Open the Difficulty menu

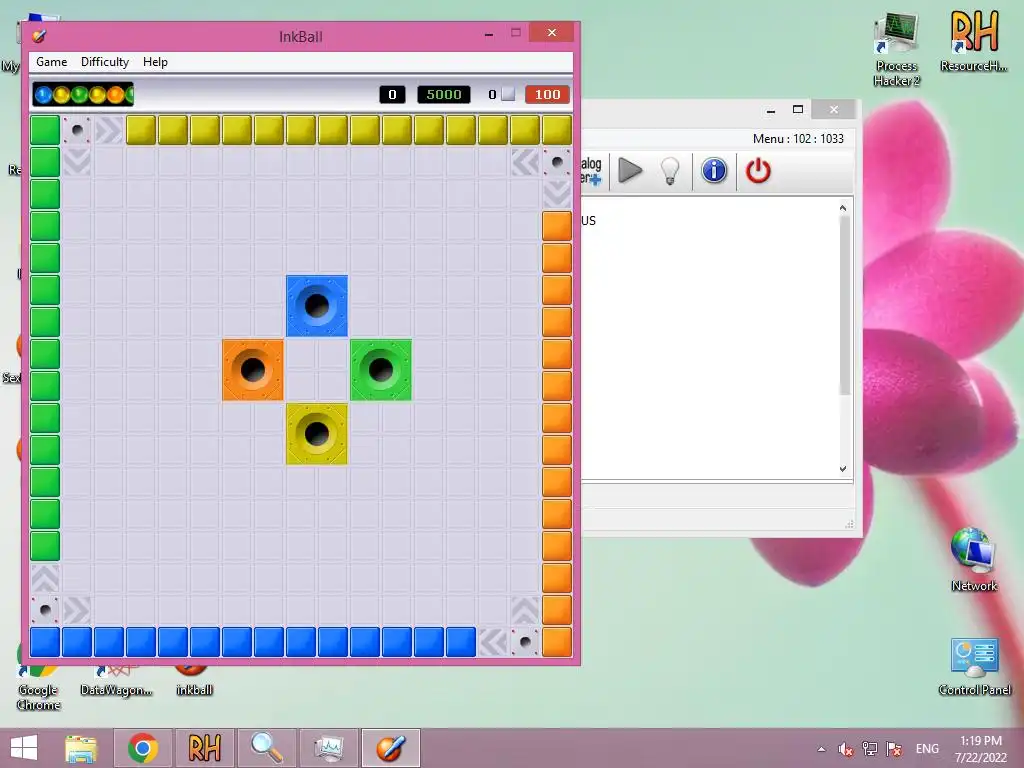pos(104,62)
